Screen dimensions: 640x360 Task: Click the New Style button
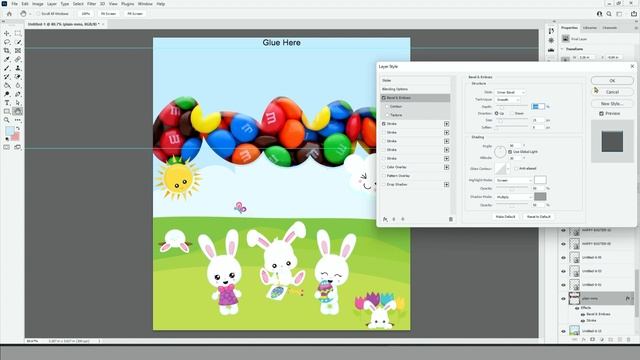click(612, 104)
